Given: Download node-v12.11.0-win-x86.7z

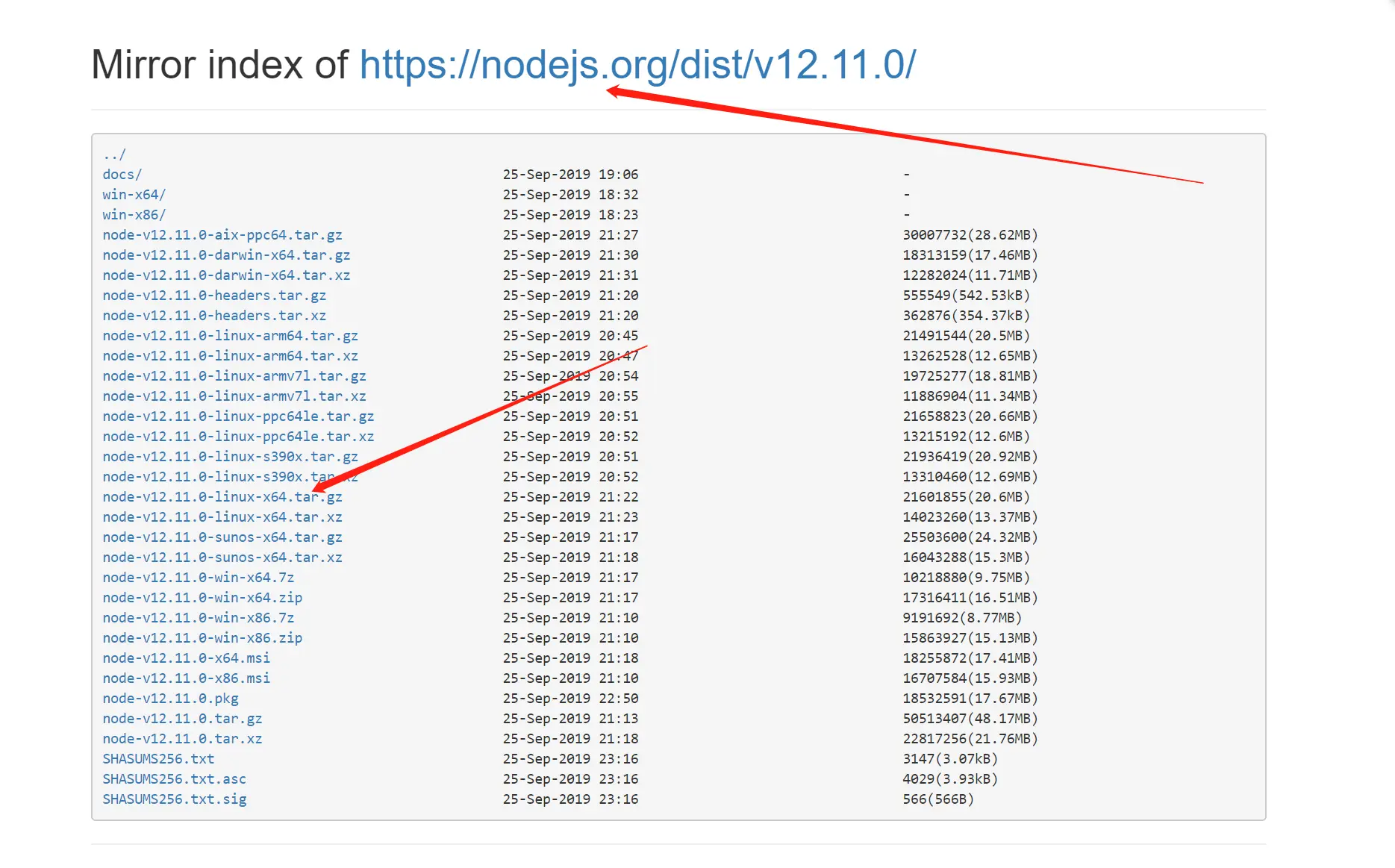Looking at the screenshot, I should 199,618.
